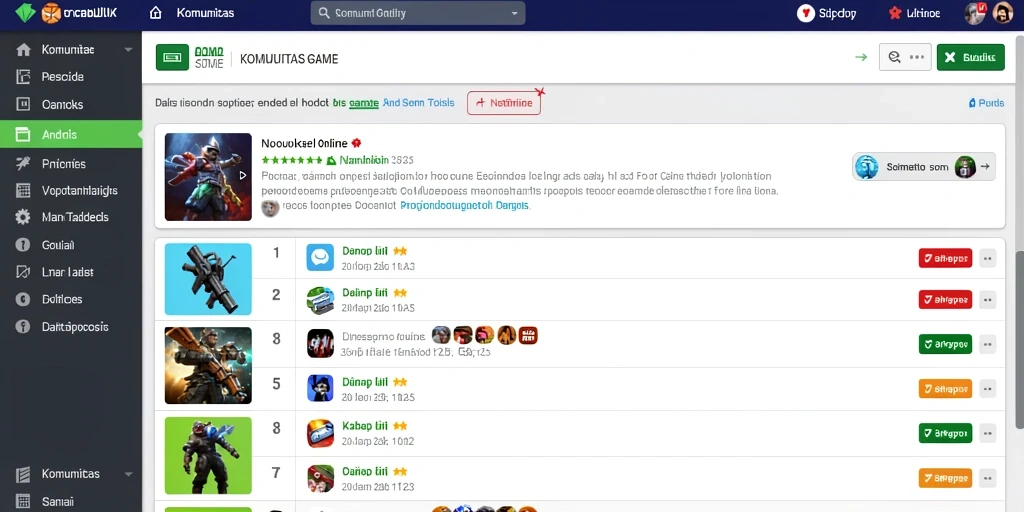Open more options for row 2 Dalinp liil

coord(987,300)
